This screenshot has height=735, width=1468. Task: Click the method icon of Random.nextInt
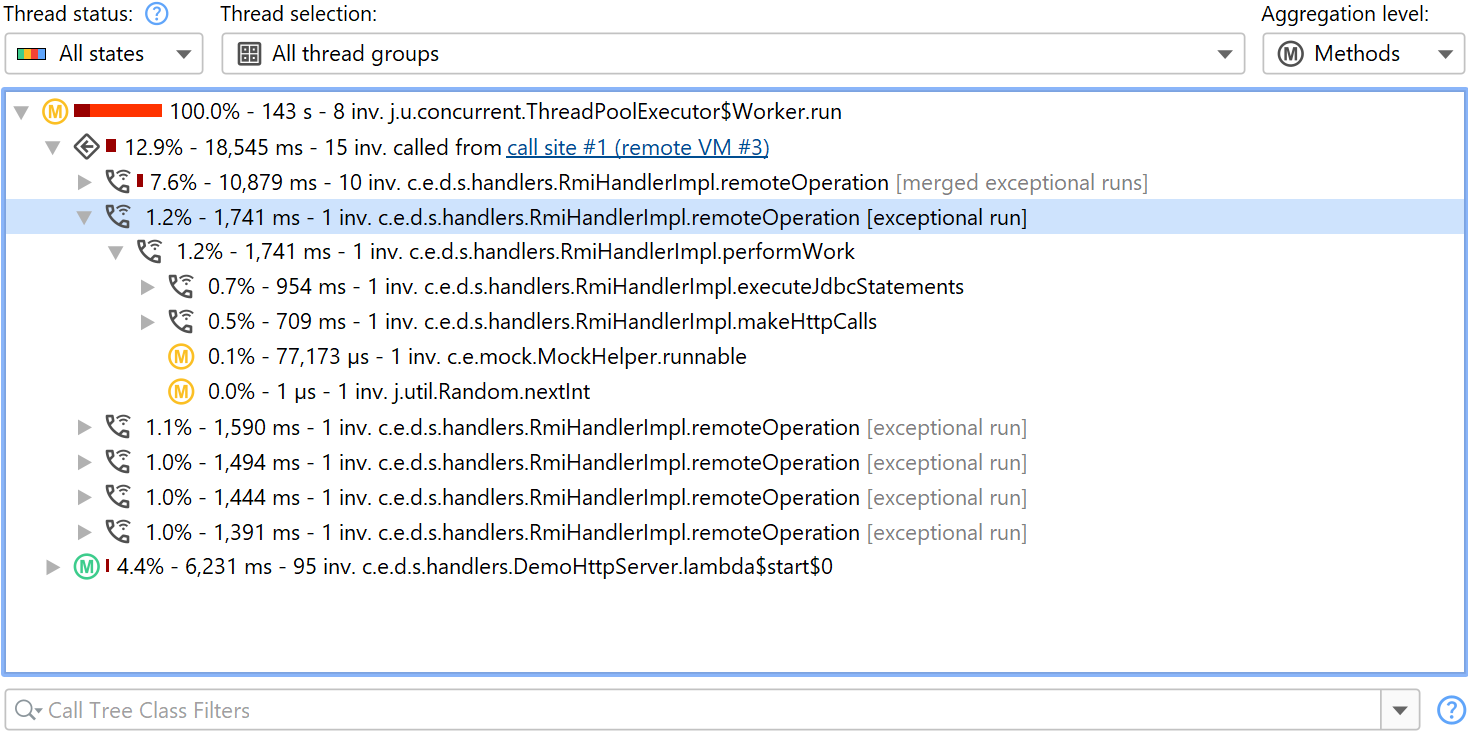pos(180,392)
